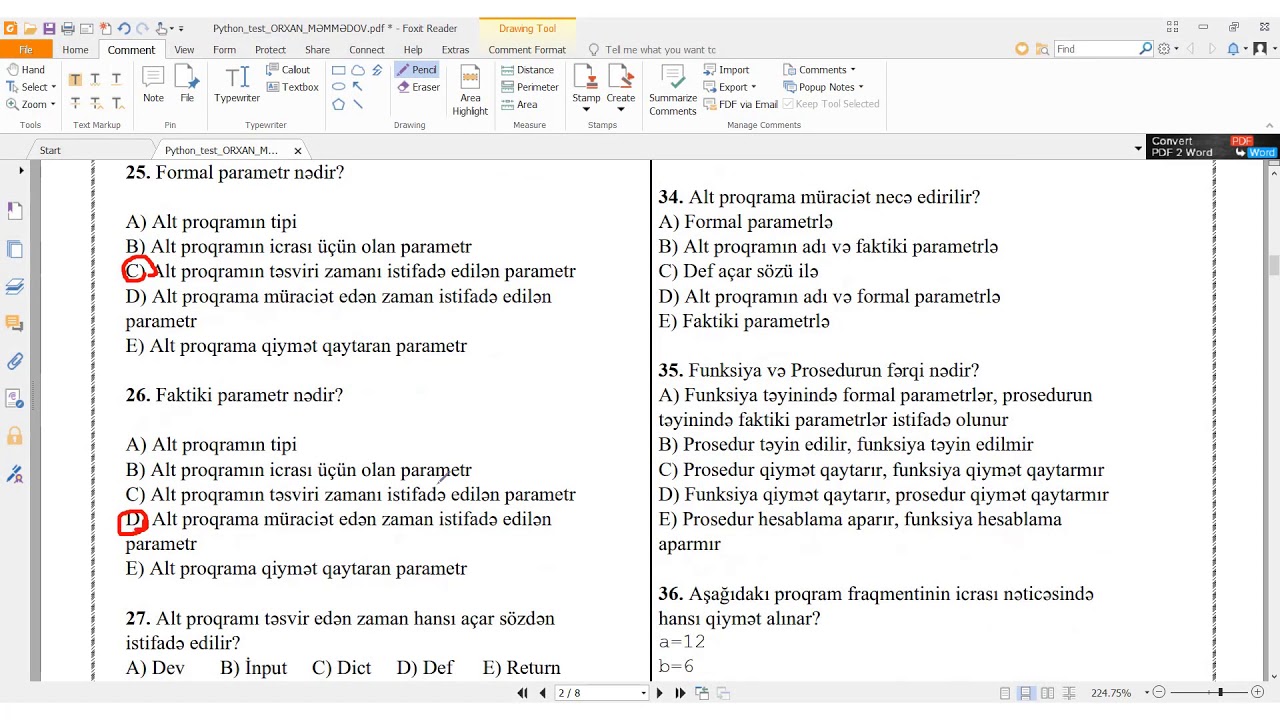Switch to the View ribbon tab
Image resolution: width=1280 pixels, height=720 pixels.
tap(185, 49)
